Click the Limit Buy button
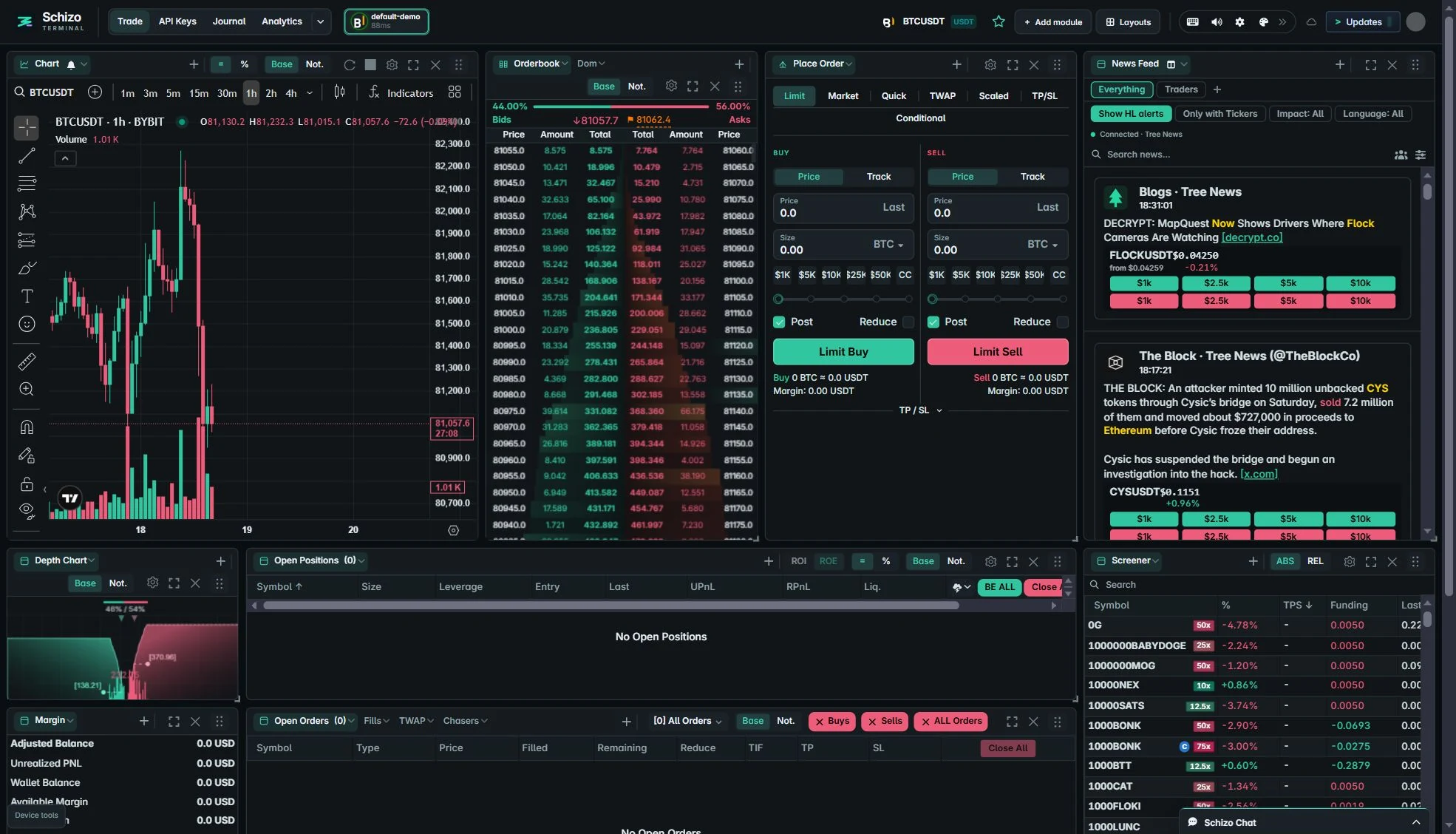The width and height of the screenshot is (1456, 834). pyautogui.click(x=843, y=352)
